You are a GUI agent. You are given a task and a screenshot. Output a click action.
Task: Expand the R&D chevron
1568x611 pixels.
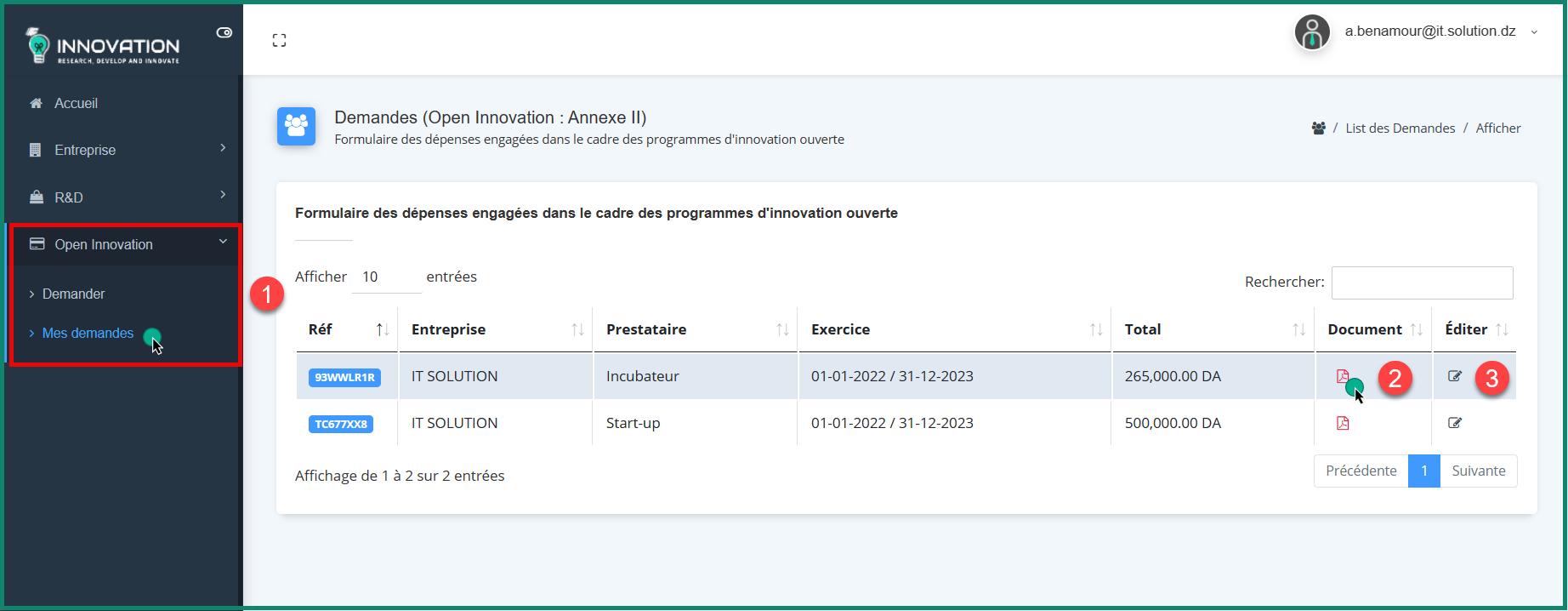pyautogui.click(x=223, y=195)
